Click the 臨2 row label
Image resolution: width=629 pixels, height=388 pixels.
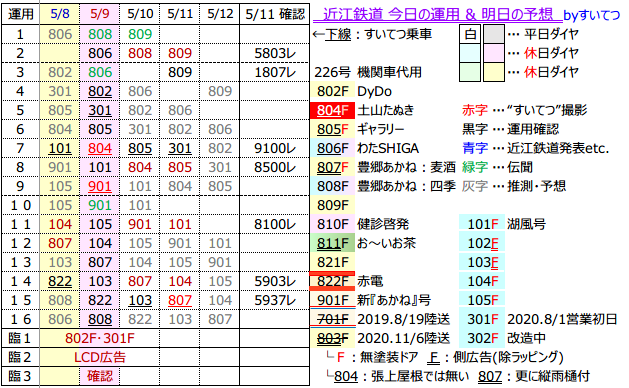pyautogui.click(x=20, y=357)
